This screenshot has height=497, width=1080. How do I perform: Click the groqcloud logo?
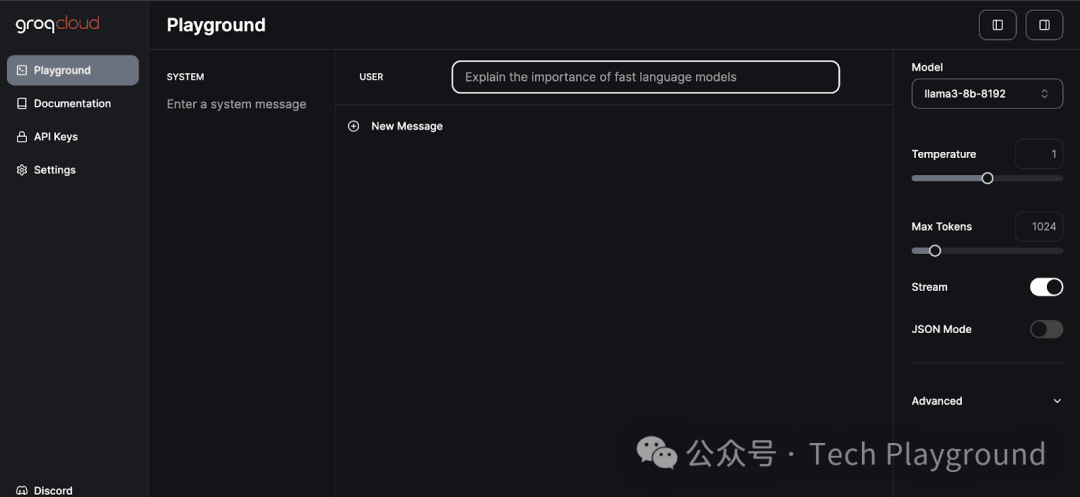58,24
